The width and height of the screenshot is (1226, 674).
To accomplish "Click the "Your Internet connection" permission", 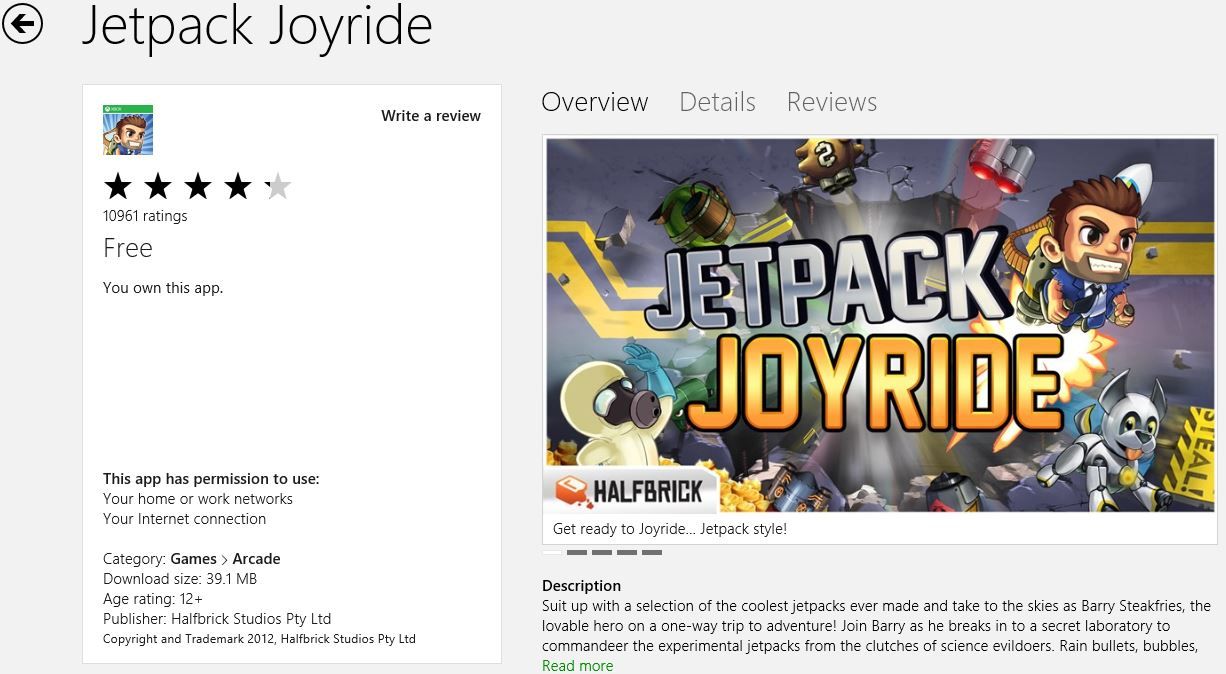I will pyautogui.click(x=185, y=519).
